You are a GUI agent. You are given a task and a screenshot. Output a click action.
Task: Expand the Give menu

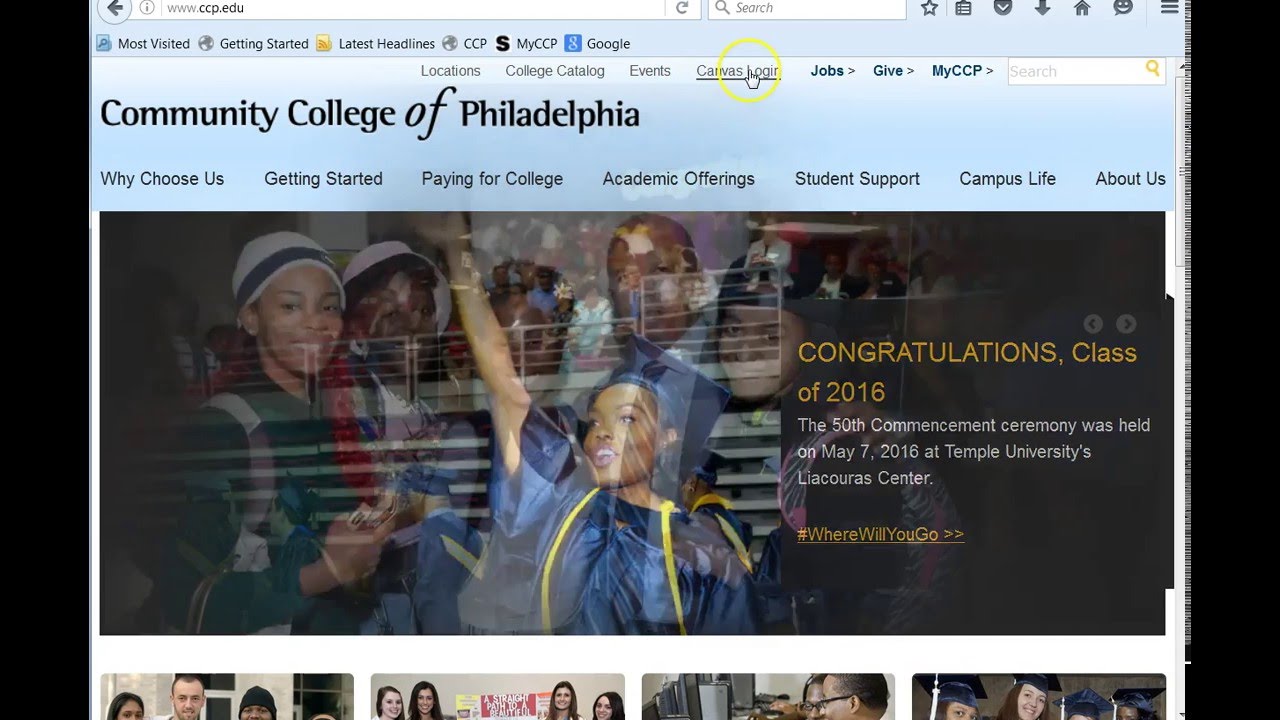tap(893, 71)
